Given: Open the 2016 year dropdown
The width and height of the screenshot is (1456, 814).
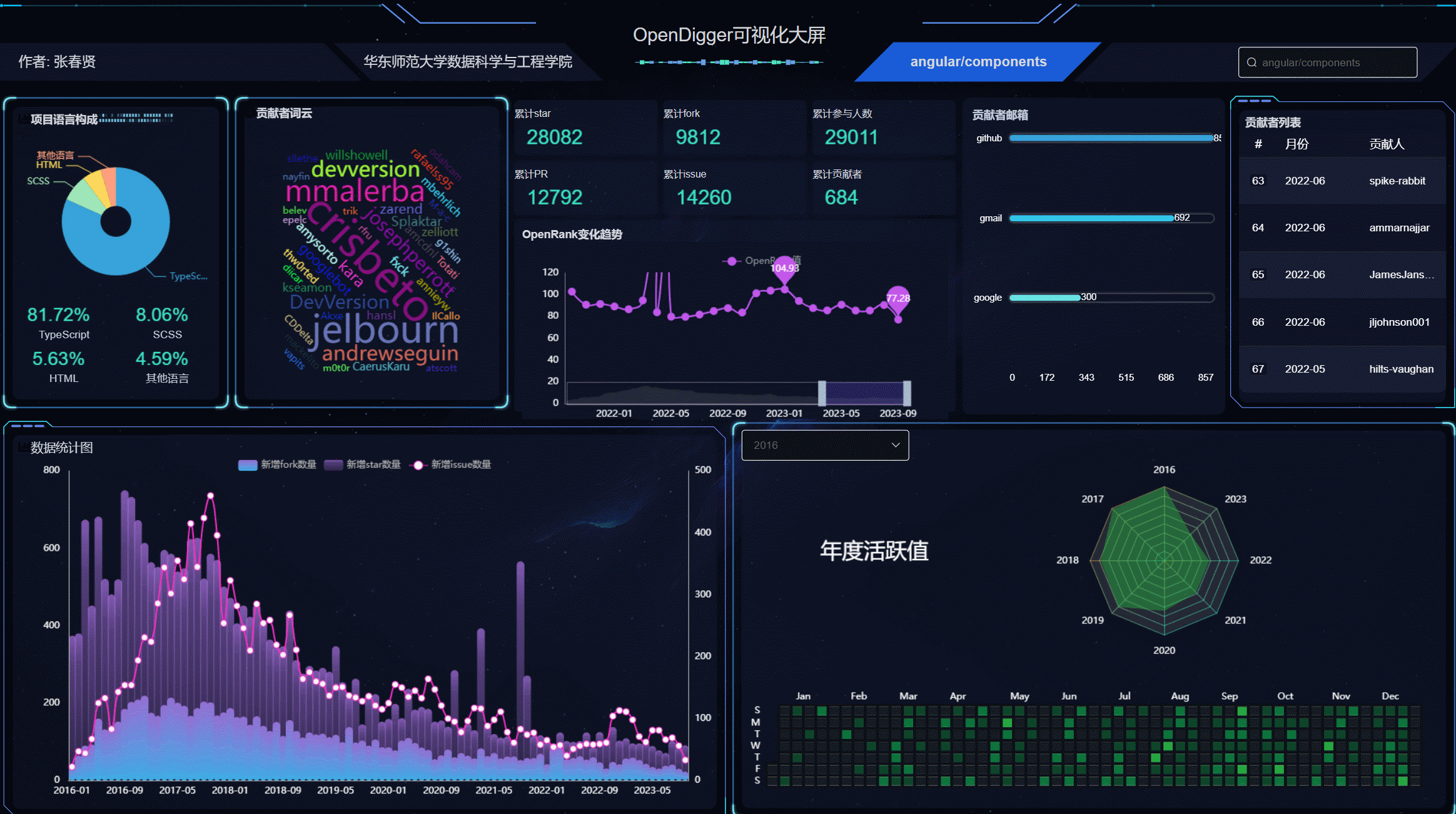Looking at the screenshot, I should (825, 445).
